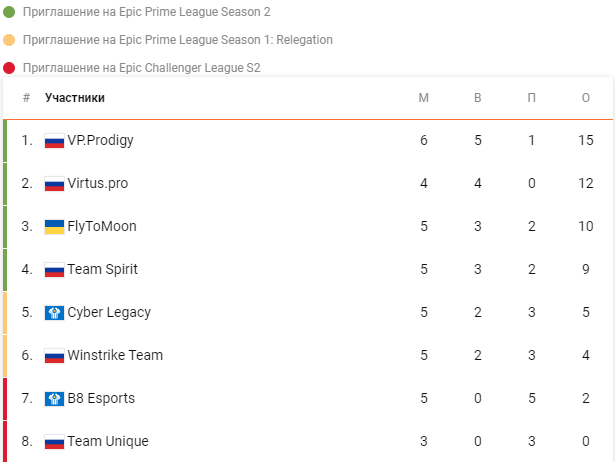
Task: Click the CIS flag icon beside Cyber Legacy
Action: tap(54, 313)
